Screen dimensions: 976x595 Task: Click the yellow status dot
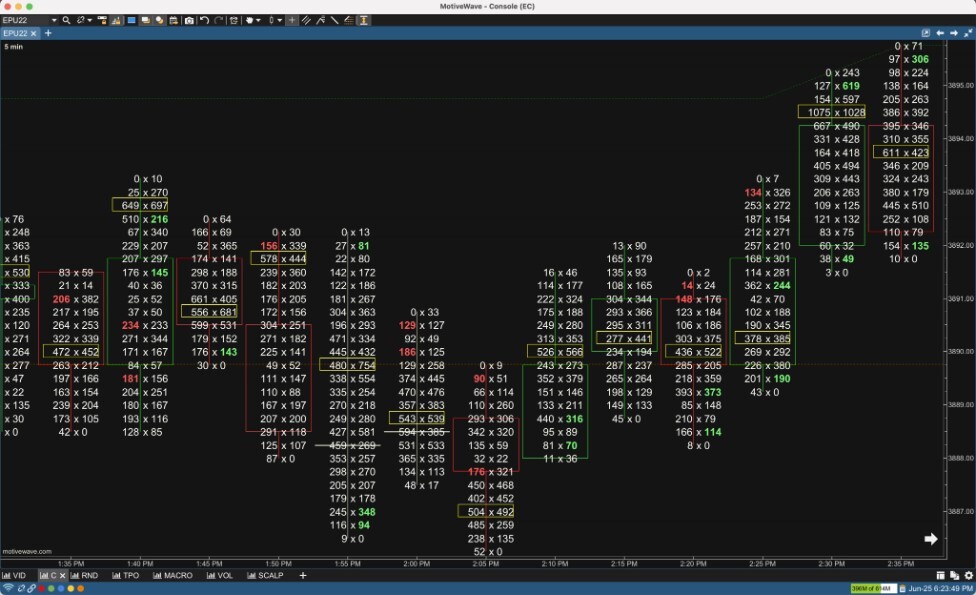click(71, 589)
